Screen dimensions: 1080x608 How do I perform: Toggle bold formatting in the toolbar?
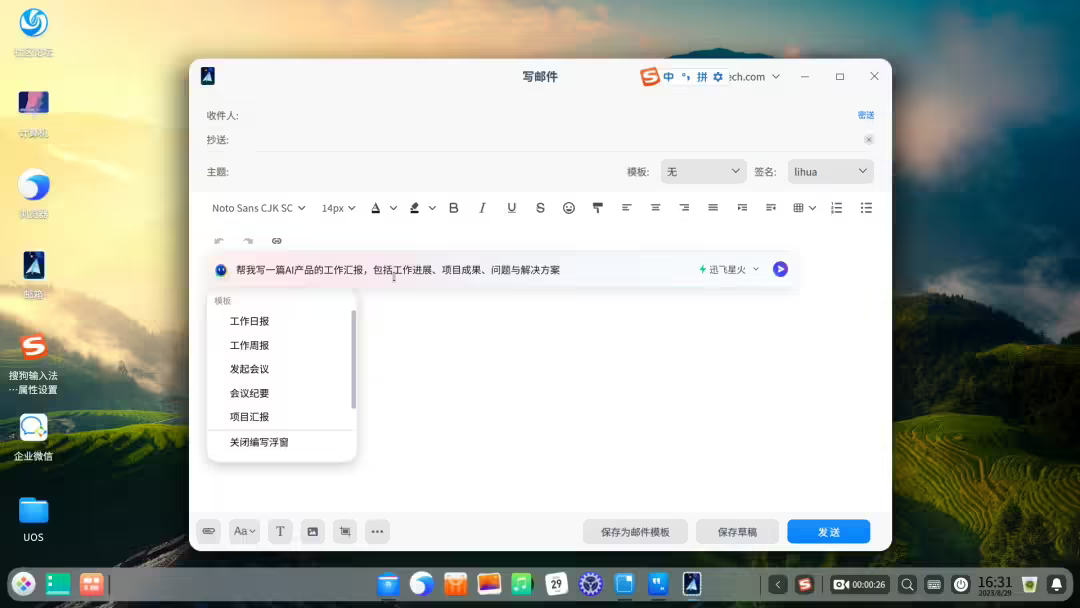[453, 207]
